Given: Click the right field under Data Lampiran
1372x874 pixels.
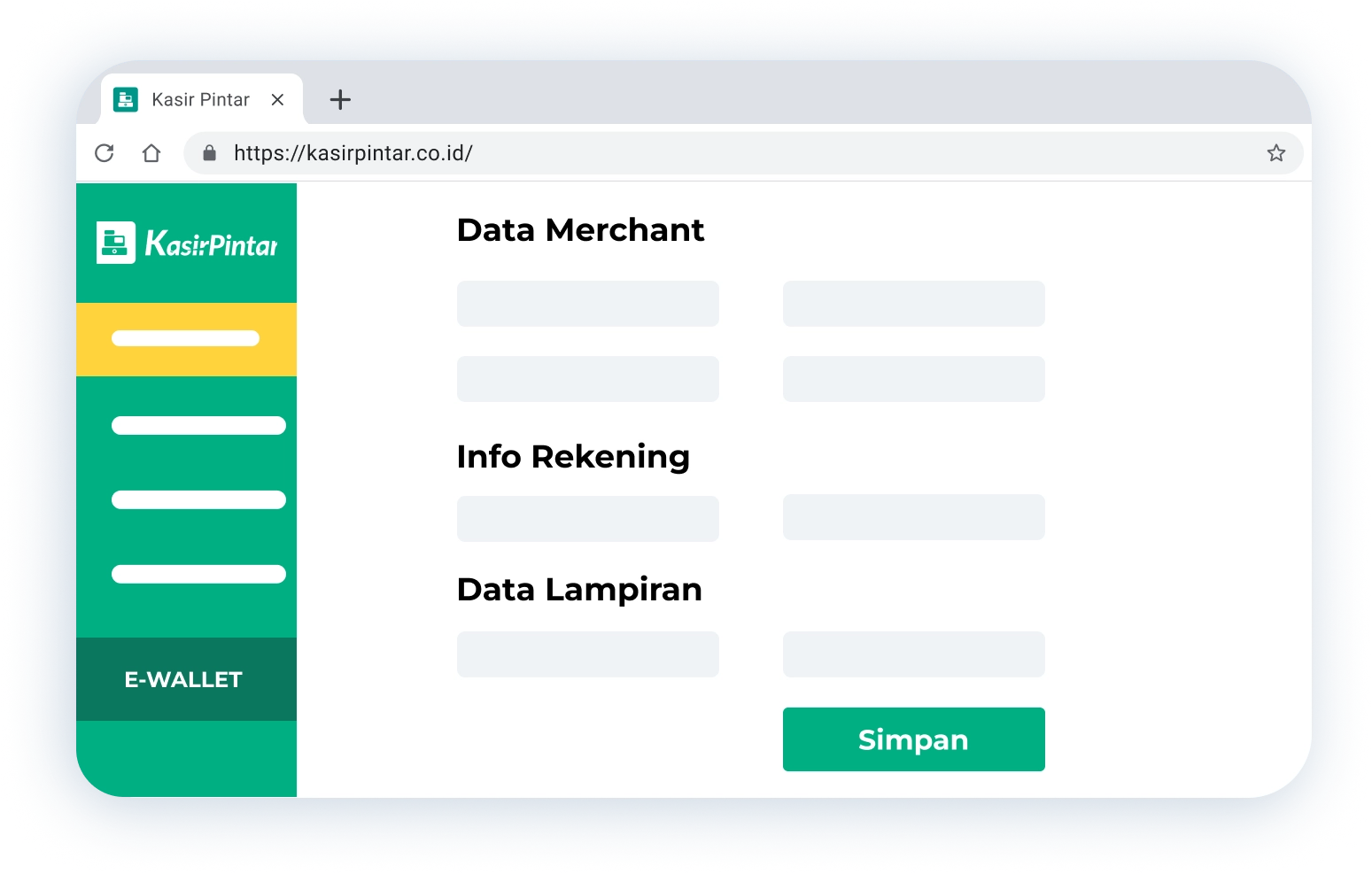Looking at the screenshot, I should [x=913, y=654].
